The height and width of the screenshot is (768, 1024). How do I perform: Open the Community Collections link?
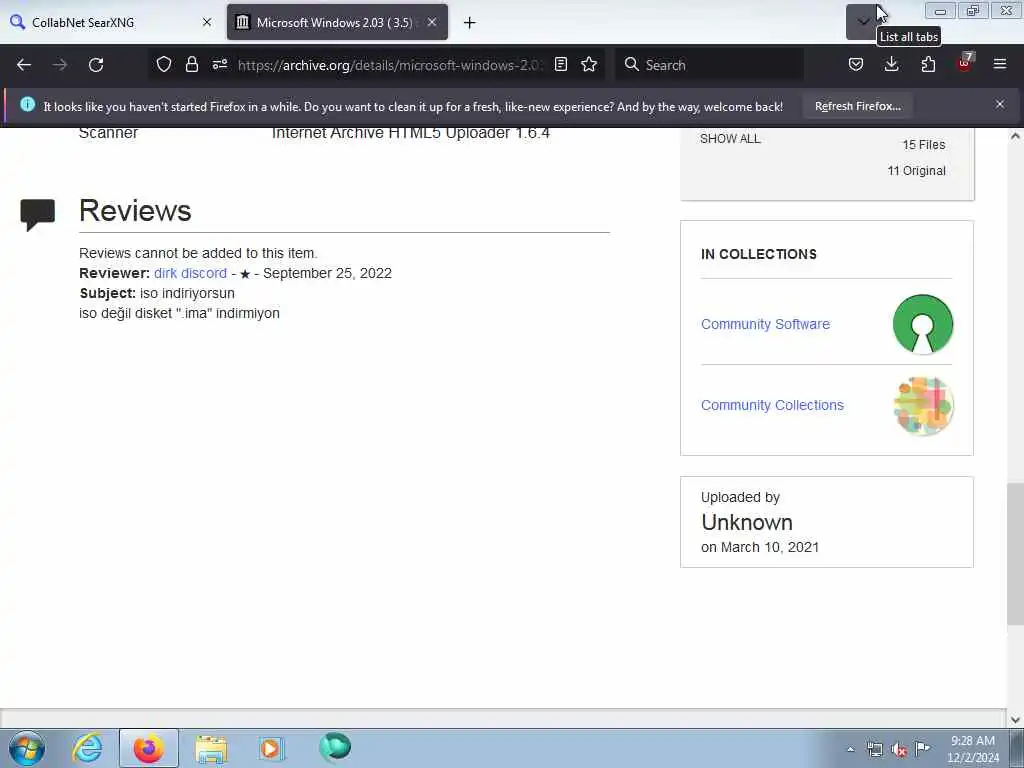point(772,405)
